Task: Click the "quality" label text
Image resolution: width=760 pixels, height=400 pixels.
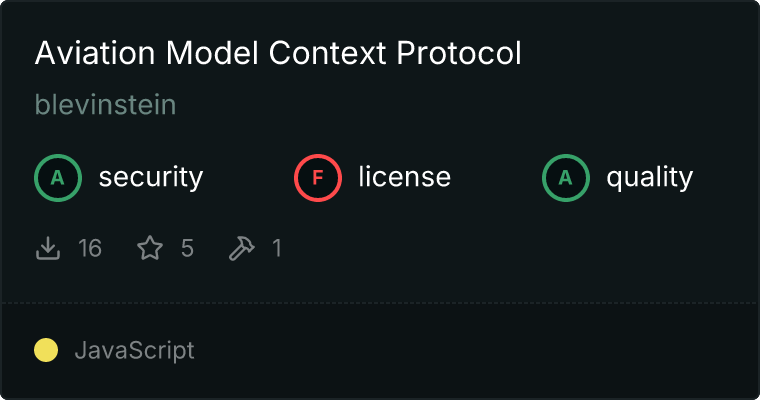Action: tap(649, 178)
